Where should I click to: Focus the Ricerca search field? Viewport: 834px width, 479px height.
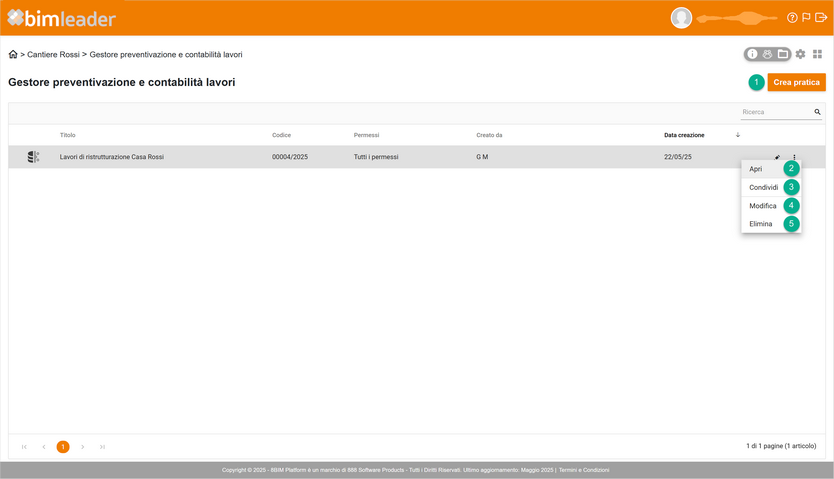tap(777, 112)
